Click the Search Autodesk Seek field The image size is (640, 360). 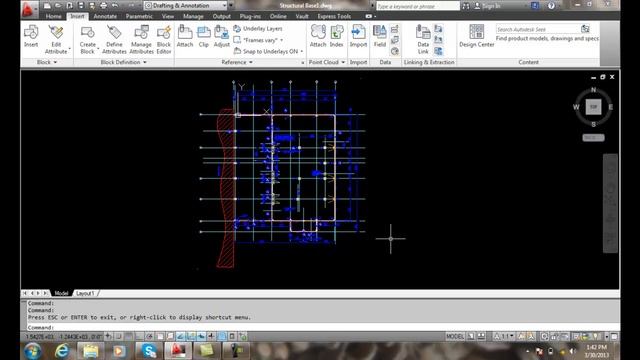tap(537, 29)
